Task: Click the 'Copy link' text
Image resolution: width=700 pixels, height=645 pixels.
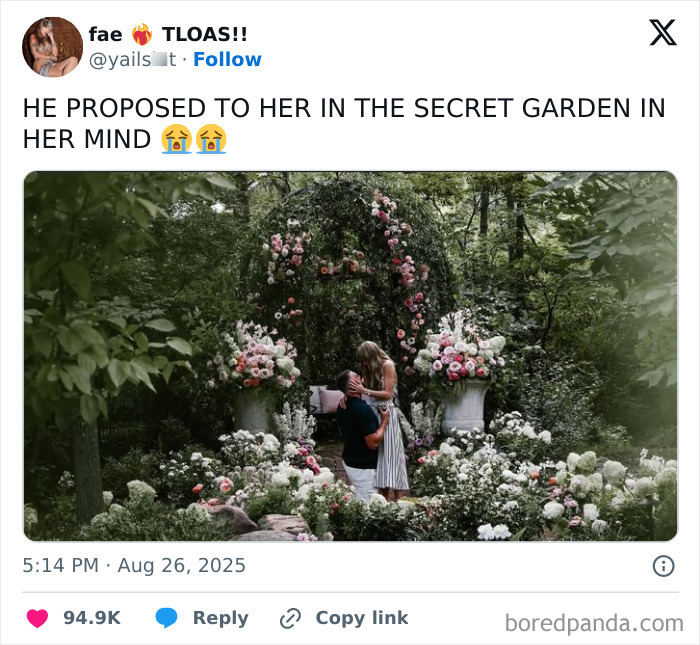Action: coord(362,618)
